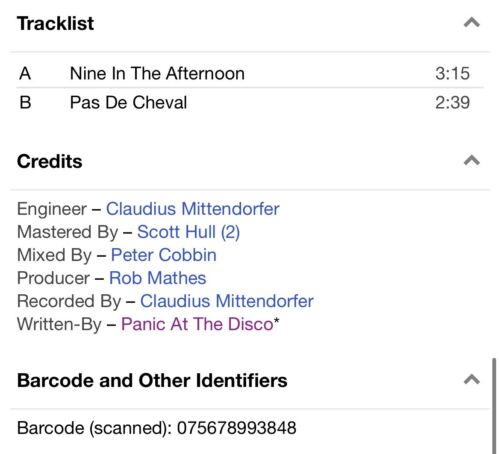Image resolution: width=500 pixels, height=454 pixels.
Task: Click the Credits section heading
Action: click(x=50, y=161)
